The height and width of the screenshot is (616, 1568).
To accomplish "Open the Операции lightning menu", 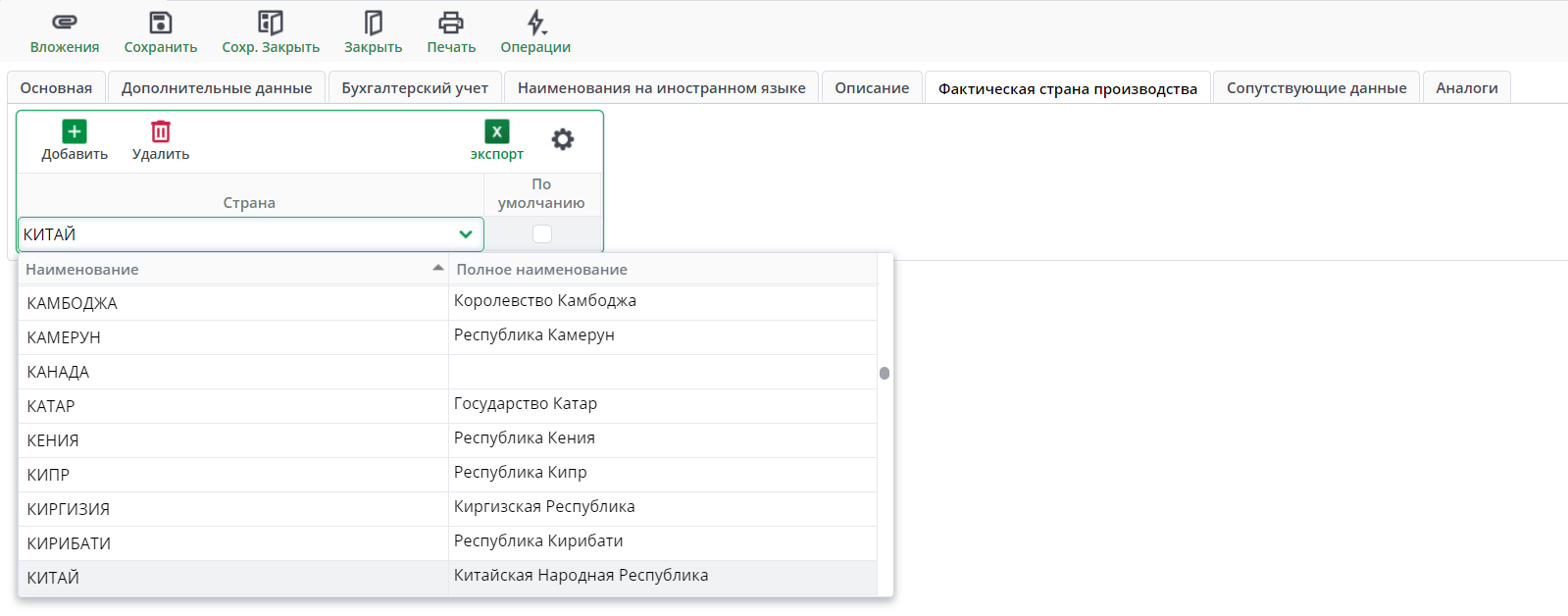I will click(x=535, y=23).
